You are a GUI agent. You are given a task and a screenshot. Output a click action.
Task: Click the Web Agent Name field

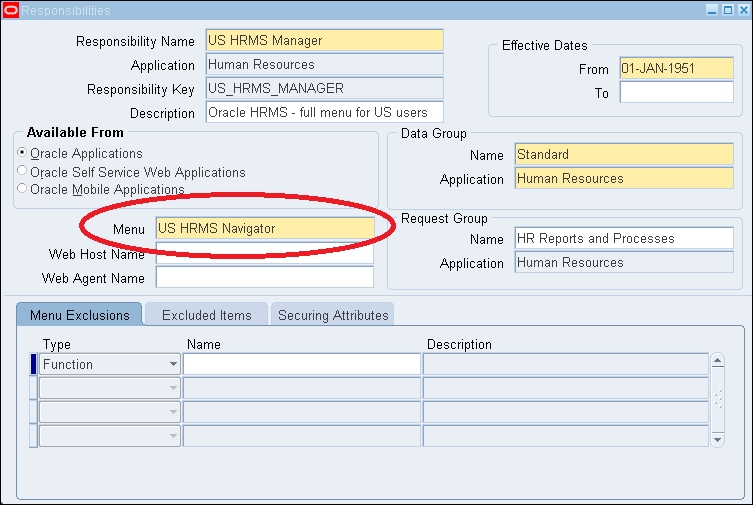[265, 277]
